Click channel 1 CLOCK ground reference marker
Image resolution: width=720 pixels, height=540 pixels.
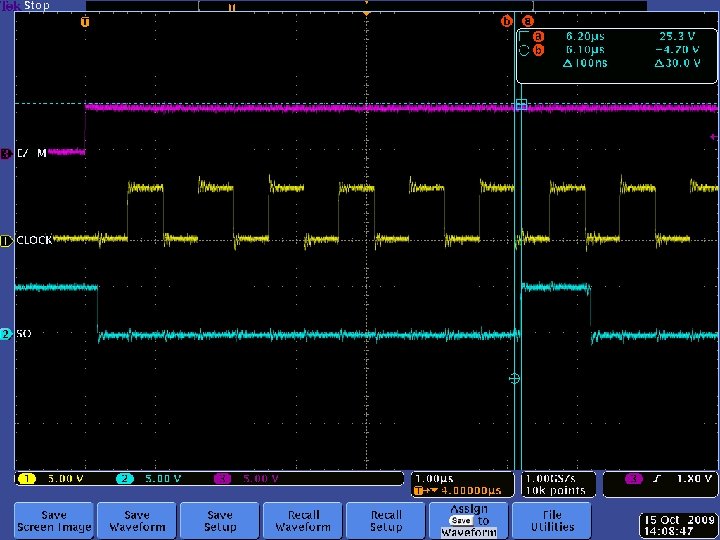[x=6, y=241]
